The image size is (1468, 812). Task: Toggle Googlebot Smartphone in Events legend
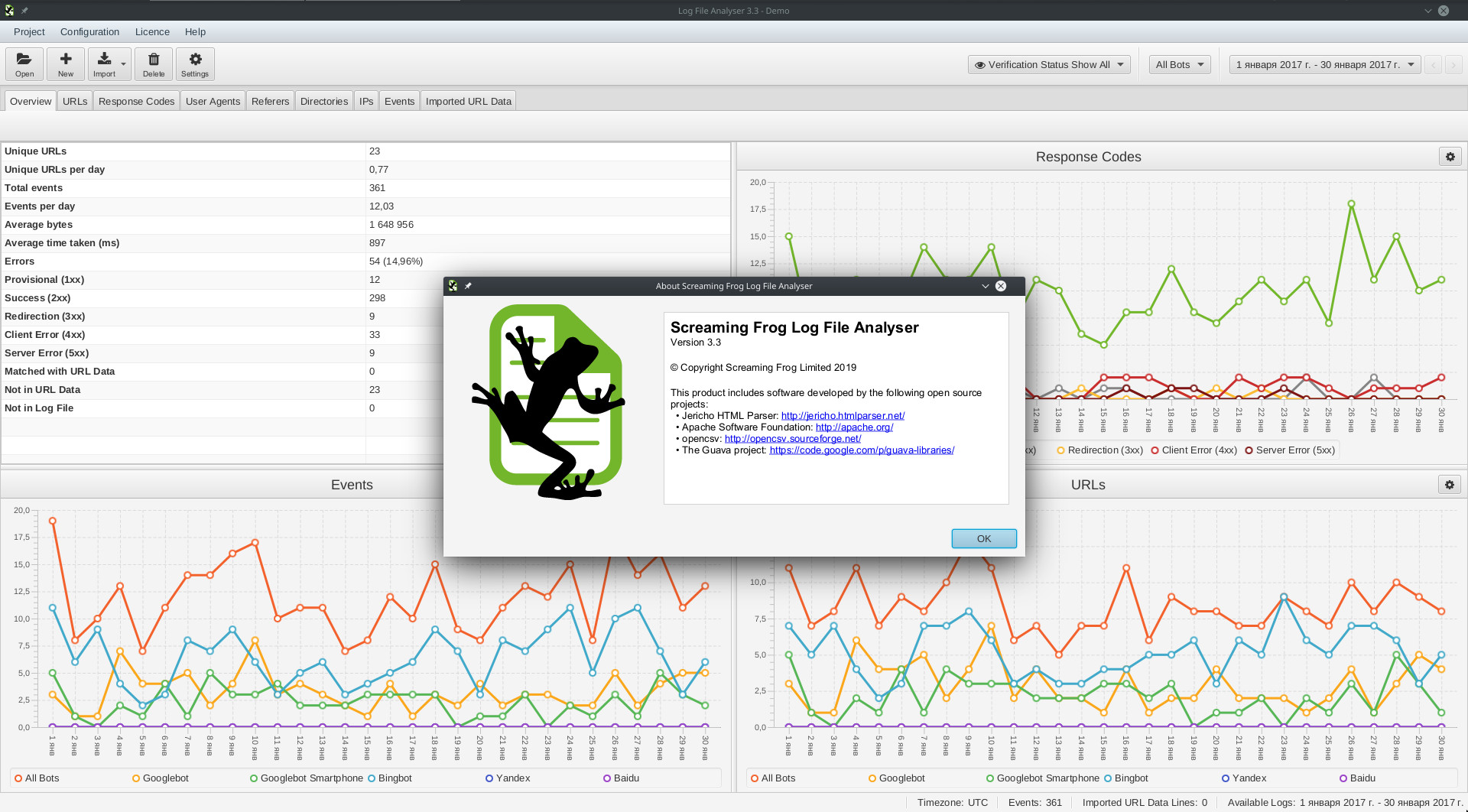pos(307,778)
